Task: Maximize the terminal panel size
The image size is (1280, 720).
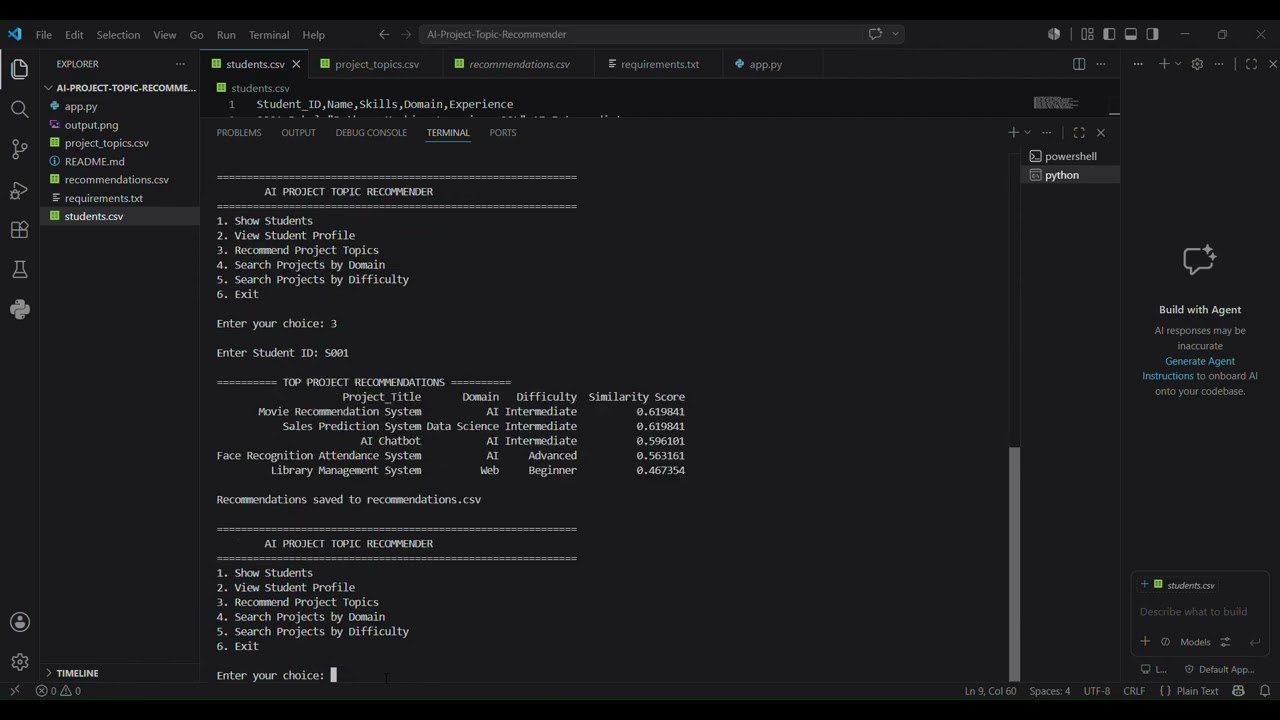Action: (1079, 132)
